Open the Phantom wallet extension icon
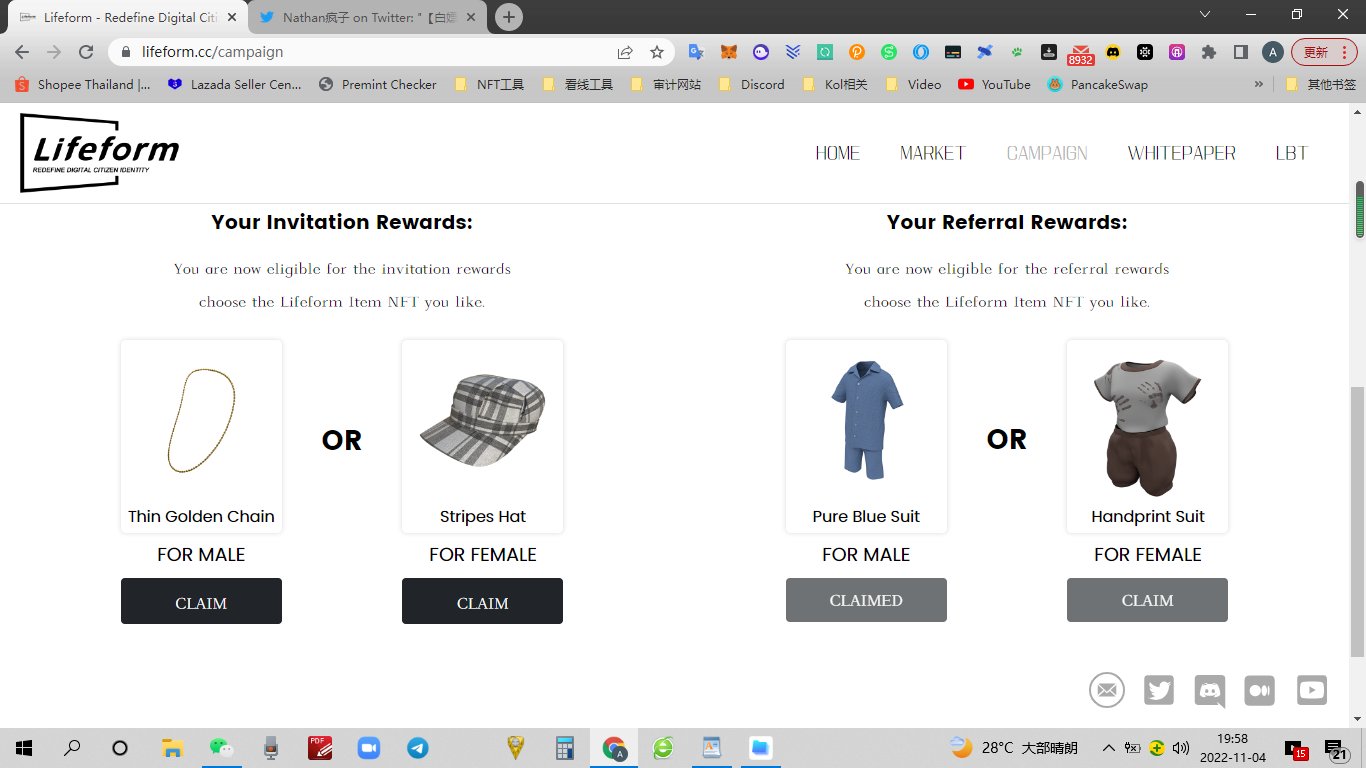The image size is (1366, 768). click(x=761, y=52)
